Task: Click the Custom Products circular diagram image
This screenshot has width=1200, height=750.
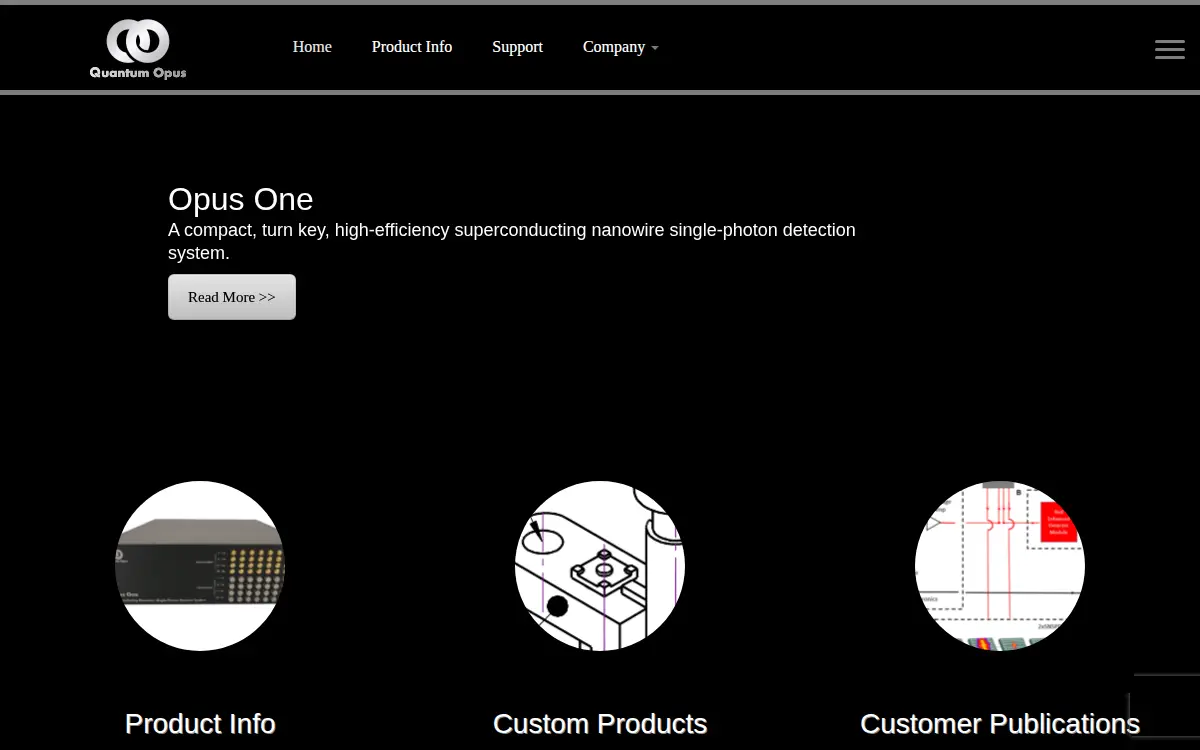Action: coord(600,566)
